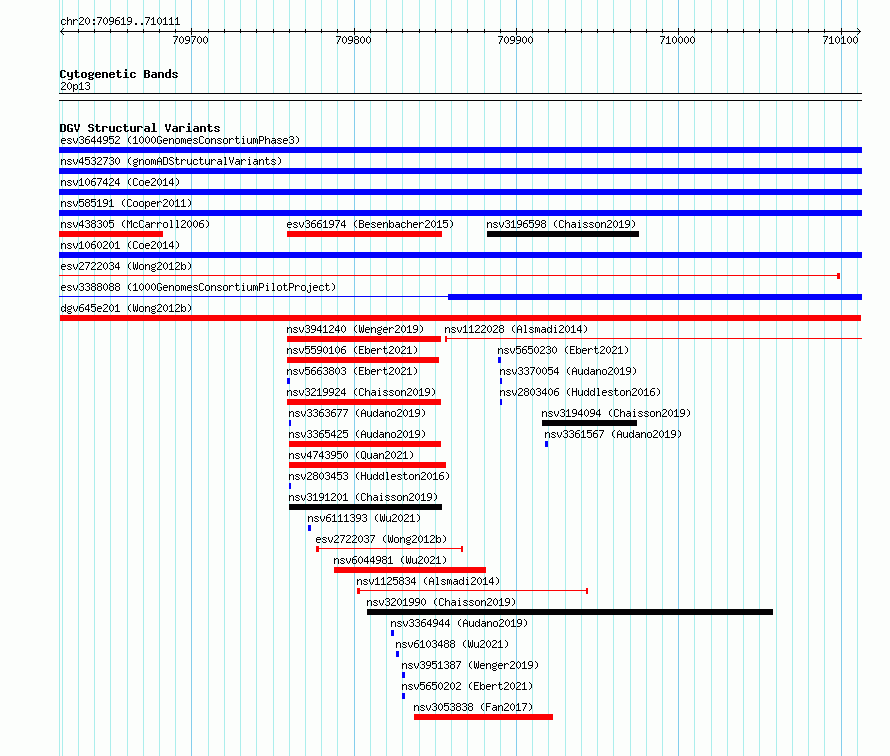Image resolution: width=890 pixels, height=756 pixels.
Task: Click nsv3951387 (Wenger2019) label
Action: click(x=470, y=665)
